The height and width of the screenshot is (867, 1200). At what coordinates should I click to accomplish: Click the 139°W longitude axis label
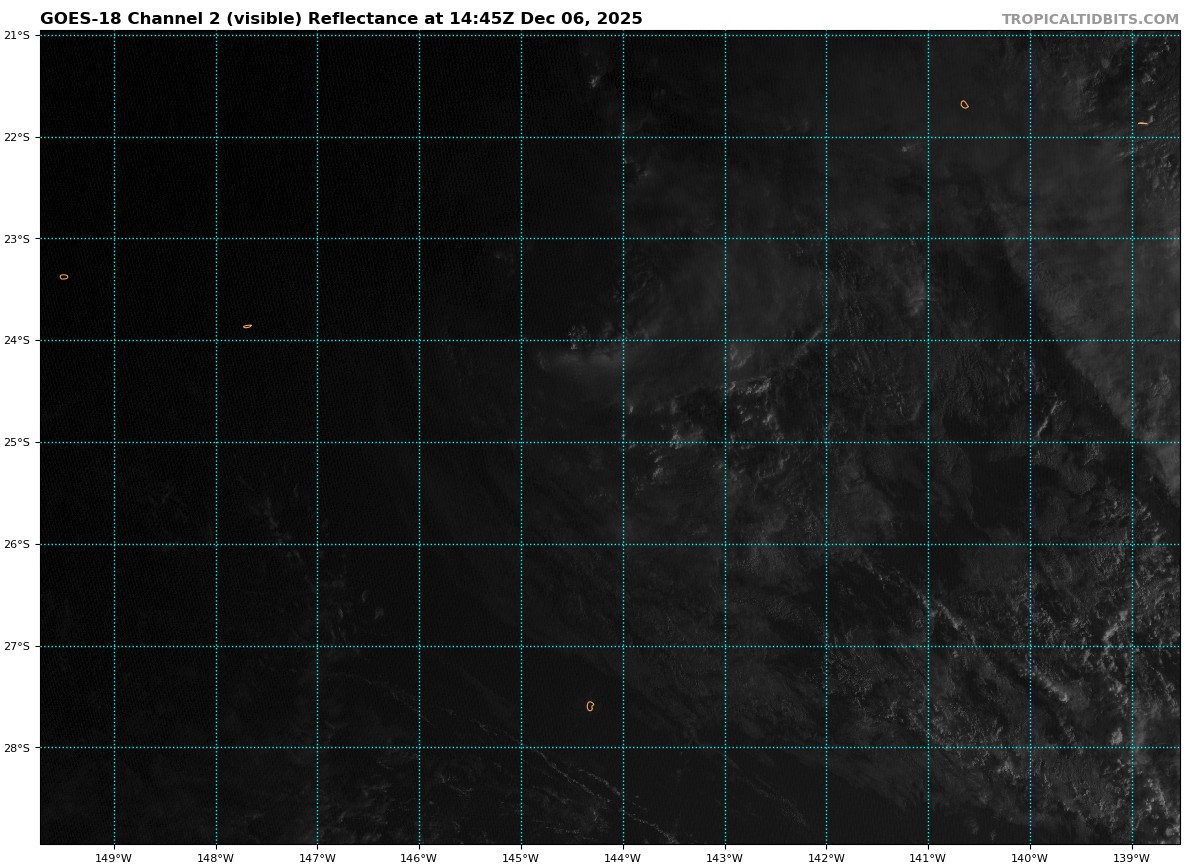point(1131,858)
